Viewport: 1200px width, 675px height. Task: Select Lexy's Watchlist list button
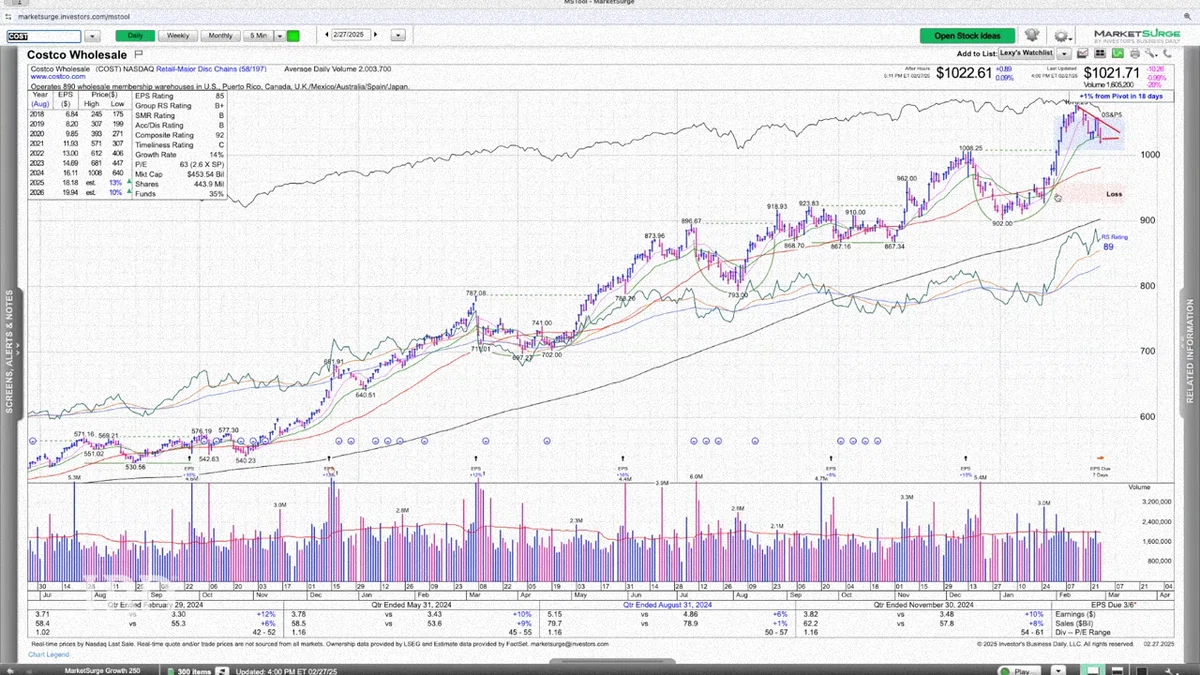pyautogui.click(x=1027, y=54)
